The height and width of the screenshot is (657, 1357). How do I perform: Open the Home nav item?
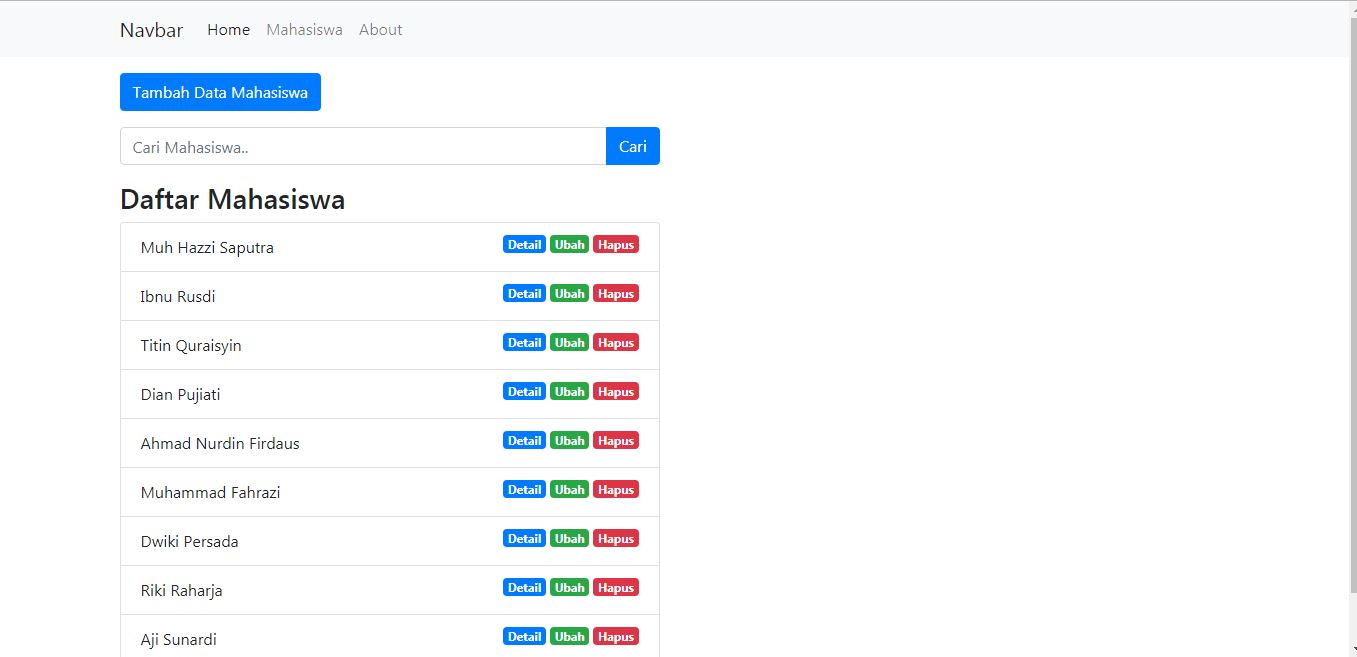tap(228, 30)
